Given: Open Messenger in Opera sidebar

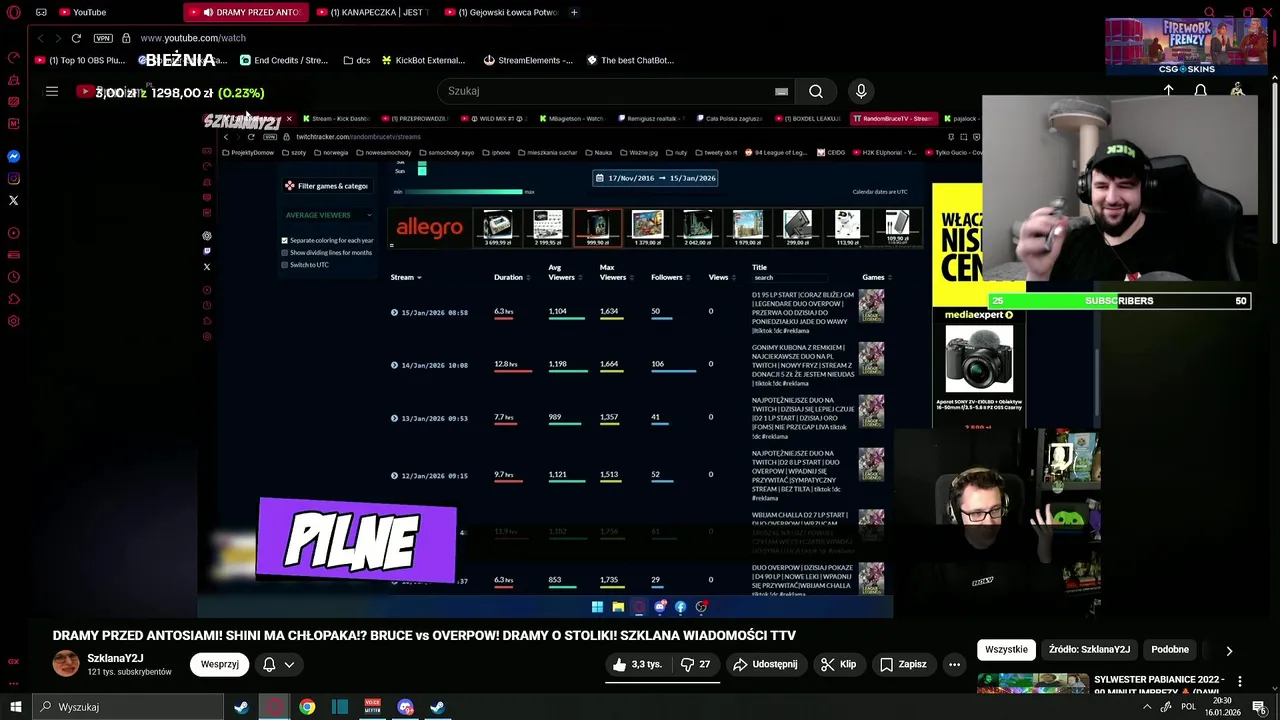Looking at the screenshot, I should click(13, 156).
